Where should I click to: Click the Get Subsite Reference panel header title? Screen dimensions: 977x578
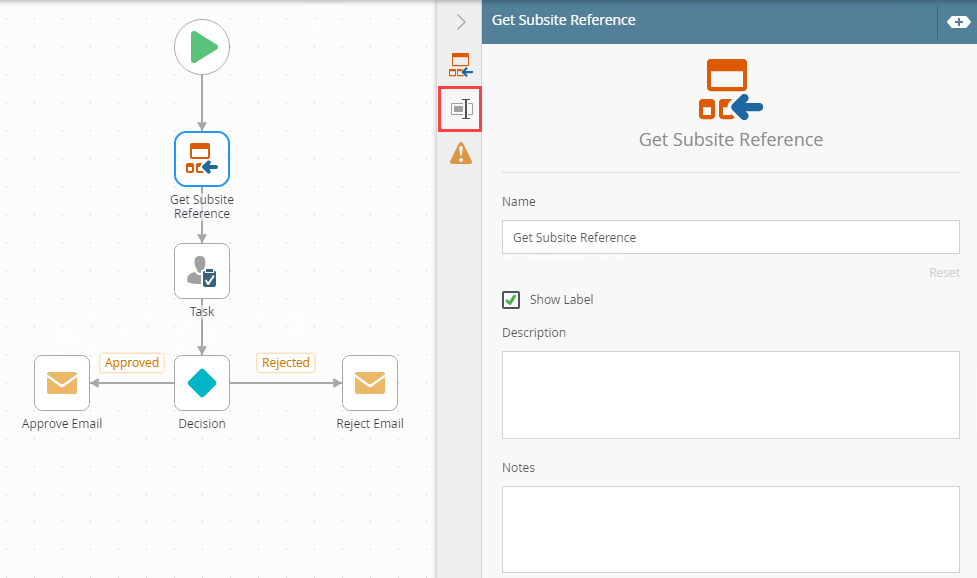564,20
